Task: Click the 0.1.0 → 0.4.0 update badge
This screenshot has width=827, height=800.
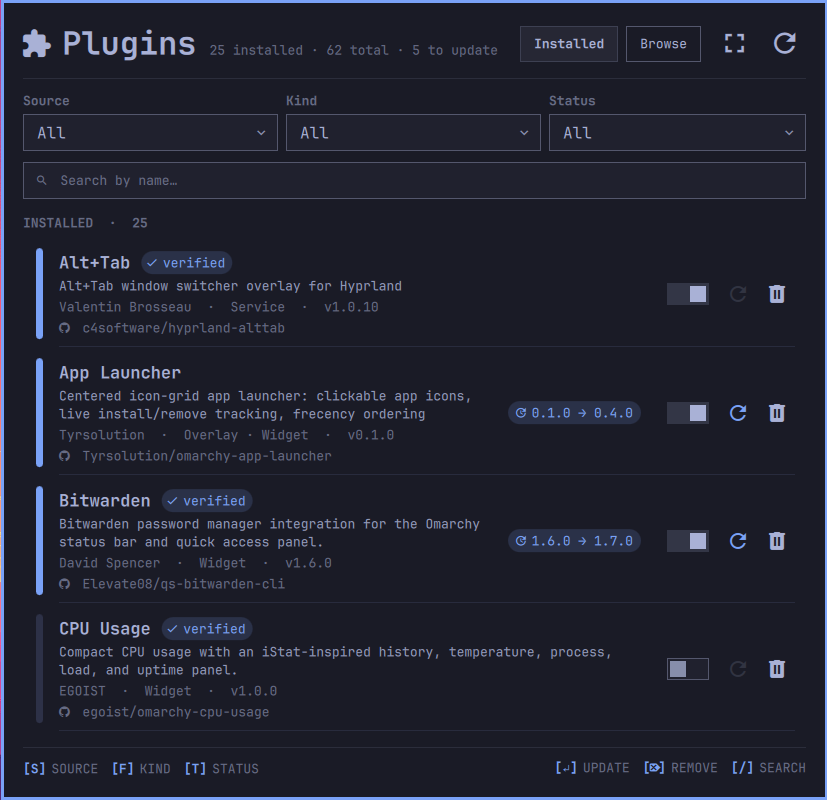Action: point(574,413)
